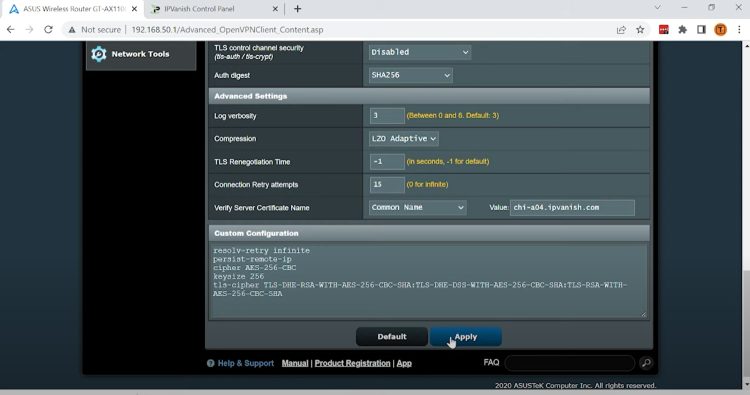Image resolution: width=750 pixels, height=395 pixels.
Task: Toggle the browser side panel
Action: click(x=701, y=30)
